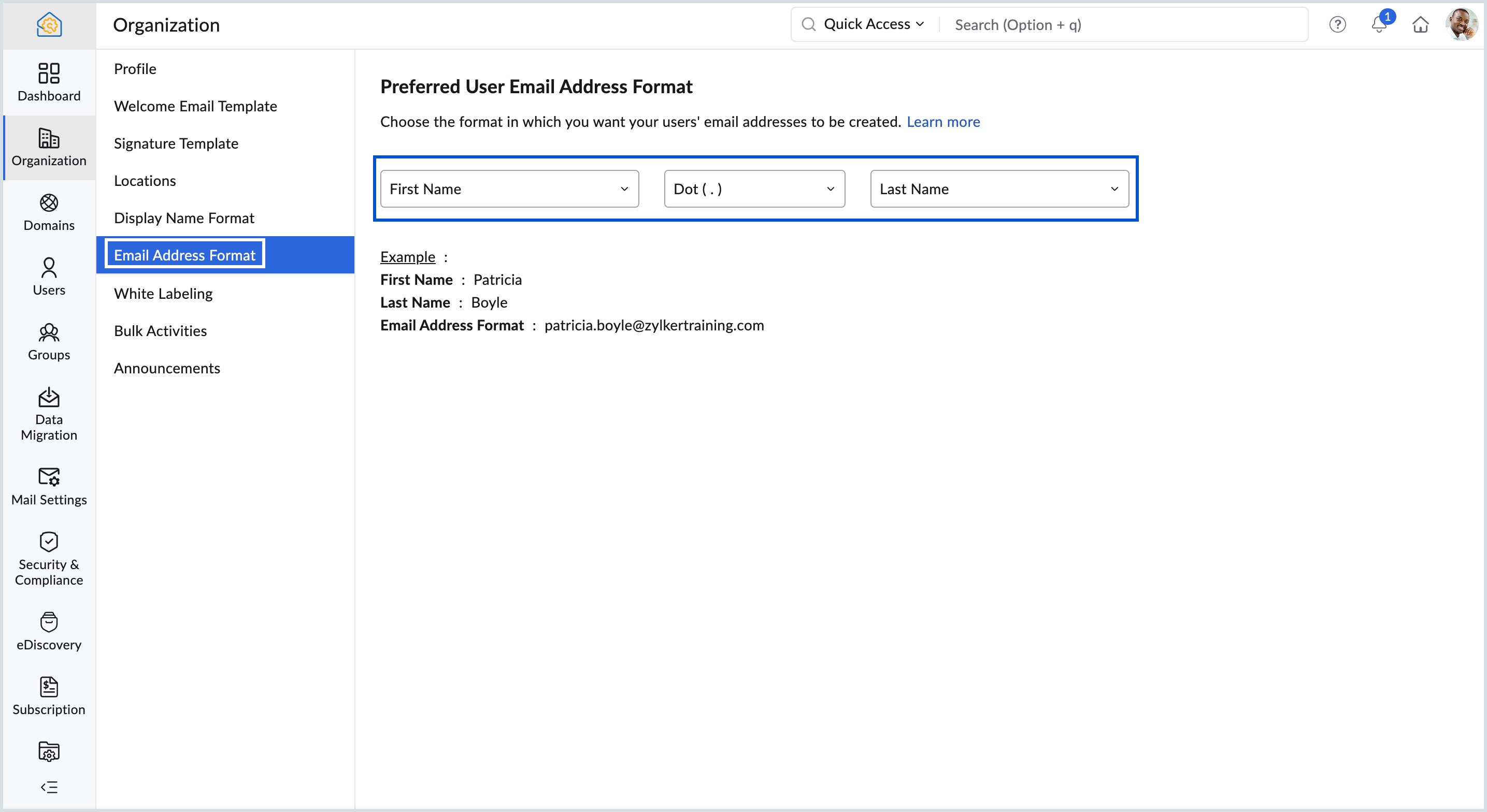This screenshot has width=1487, height=812.
Task: Select Display Name Format menu item
Action: click(183, 218)
